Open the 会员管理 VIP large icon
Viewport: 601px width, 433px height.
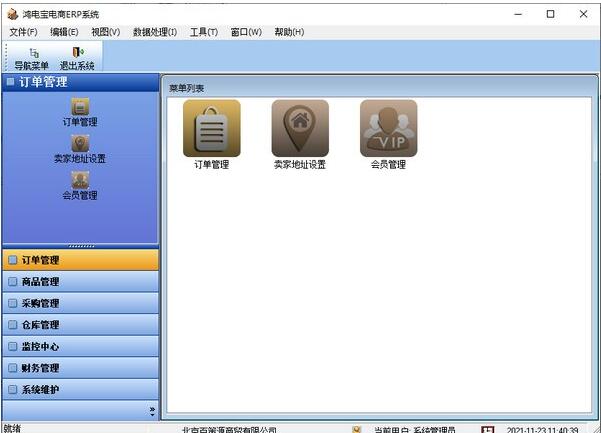coord(389,128)
